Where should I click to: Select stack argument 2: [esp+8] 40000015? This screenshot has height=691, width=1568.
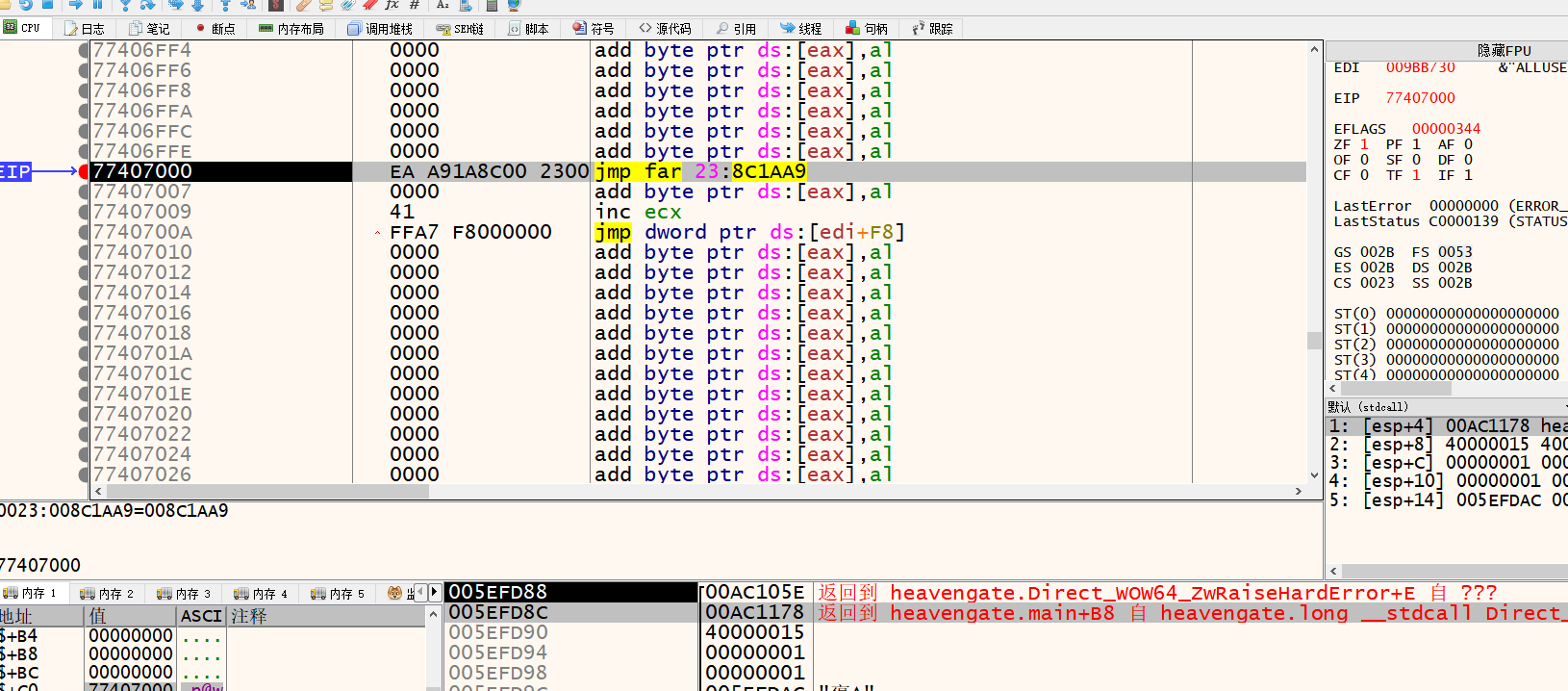click(1447, 445)
